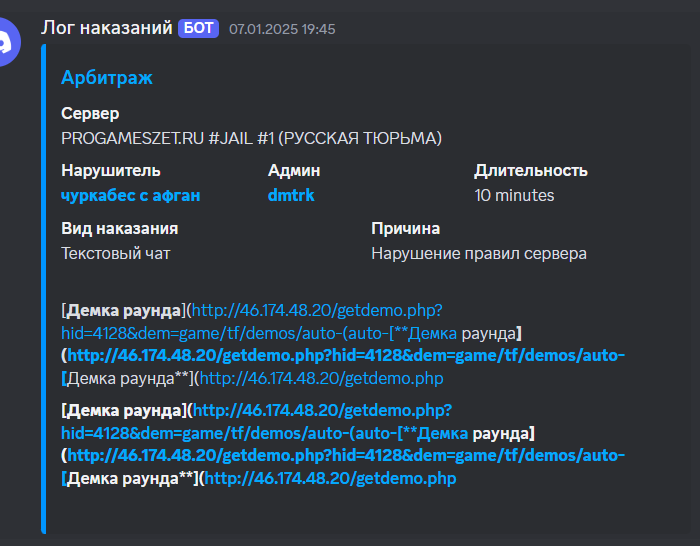Open the admin link 'dmtrk'
This screenshot has width=700, height=546.
(291, 195)
